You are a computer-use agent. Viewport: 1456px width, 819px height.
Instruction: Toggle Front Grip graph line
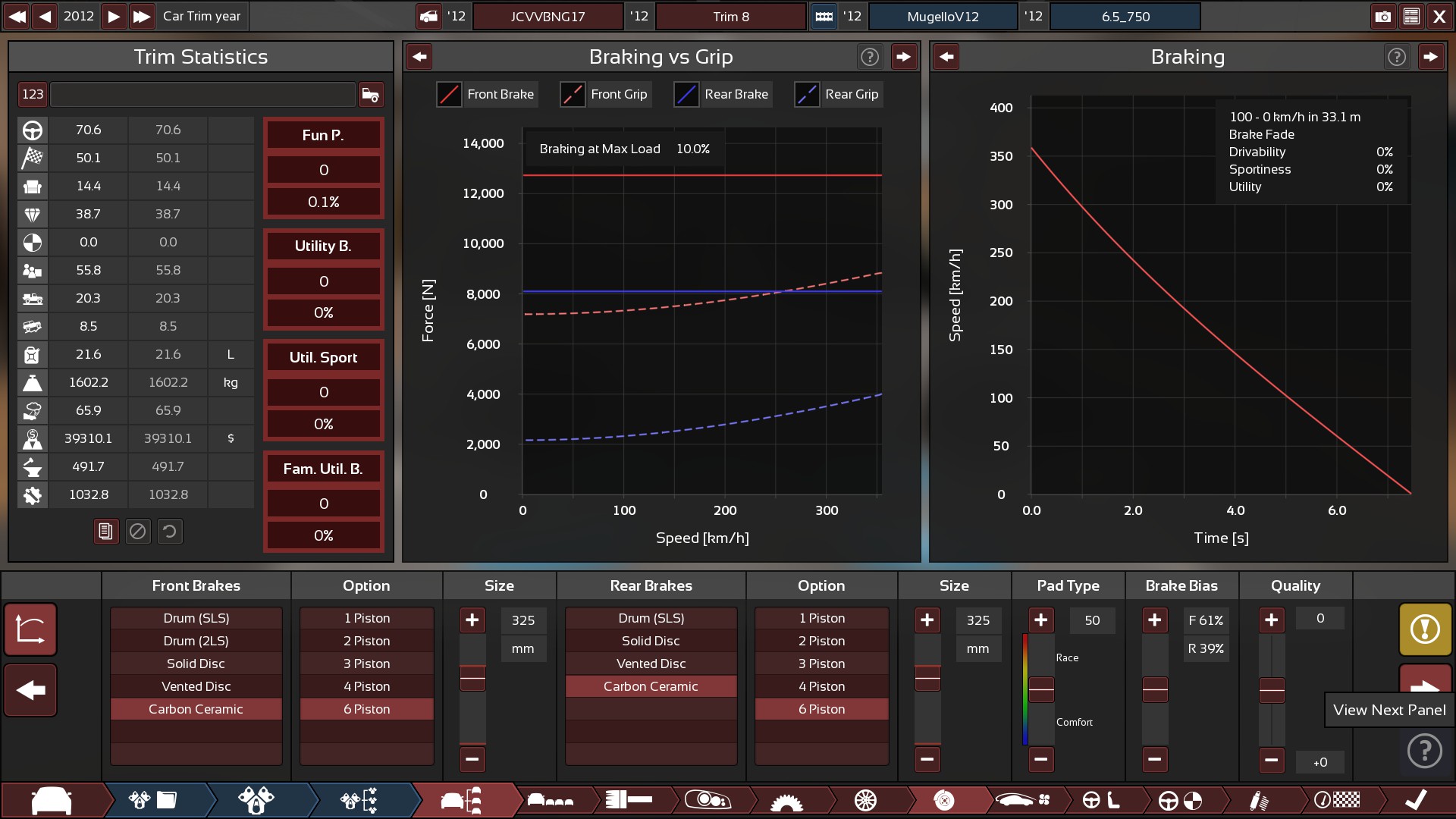click(x=573, y=95)
